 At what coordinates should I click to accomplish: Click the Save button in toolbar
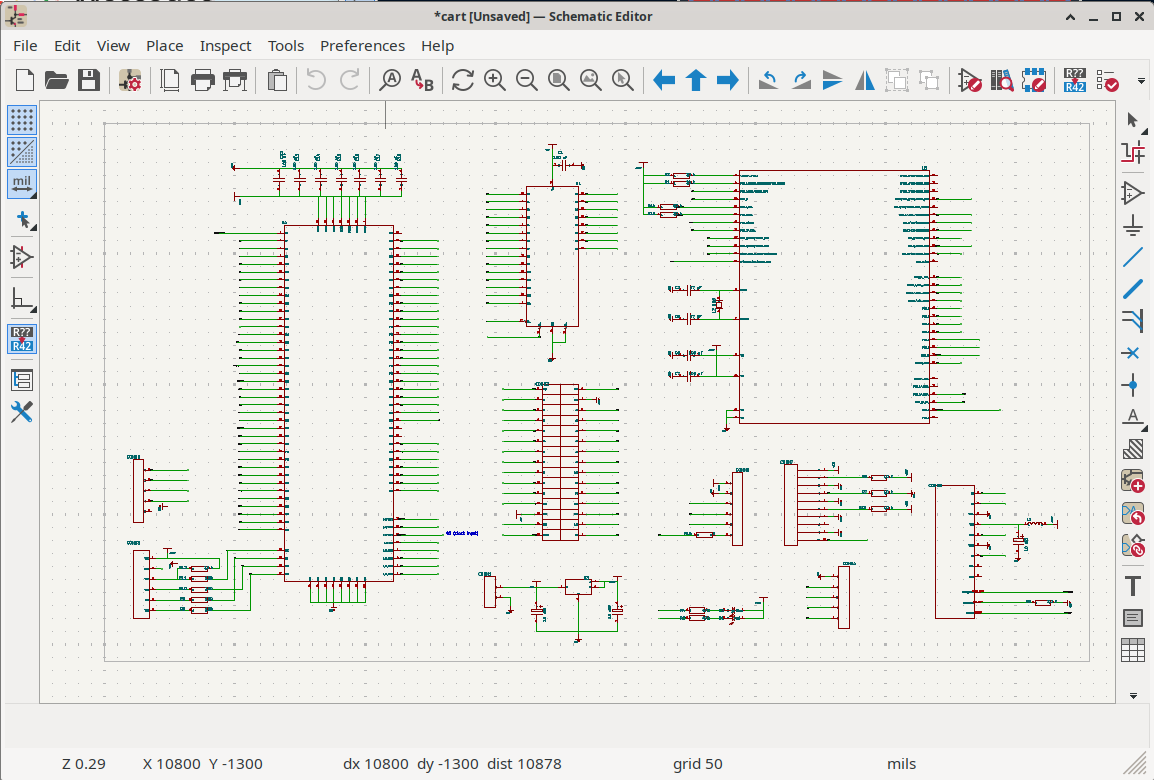point(89,80)
